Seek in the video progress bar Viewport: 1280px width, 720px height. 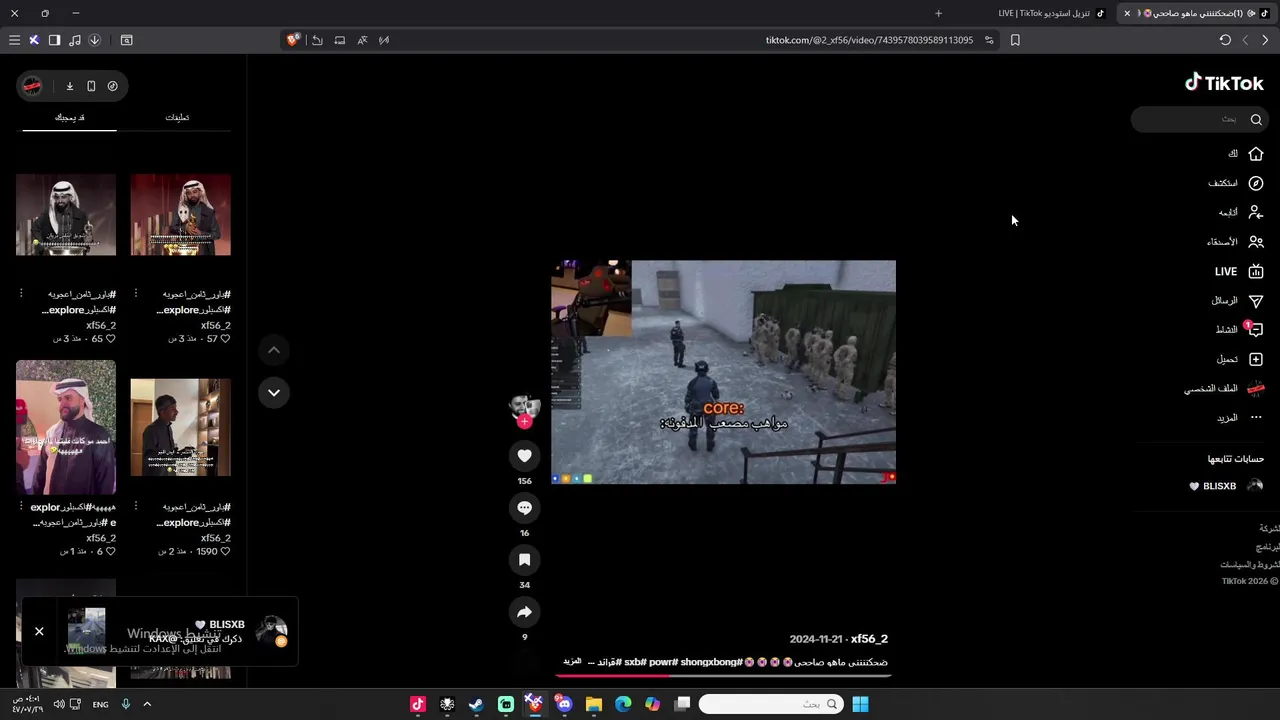723,674
